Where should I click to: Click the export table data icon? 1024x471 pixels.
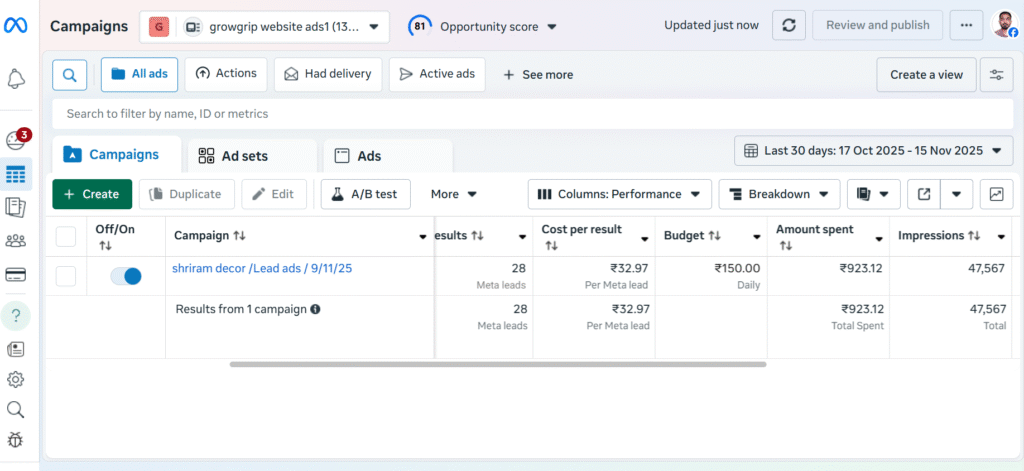[x=923, y=194]
